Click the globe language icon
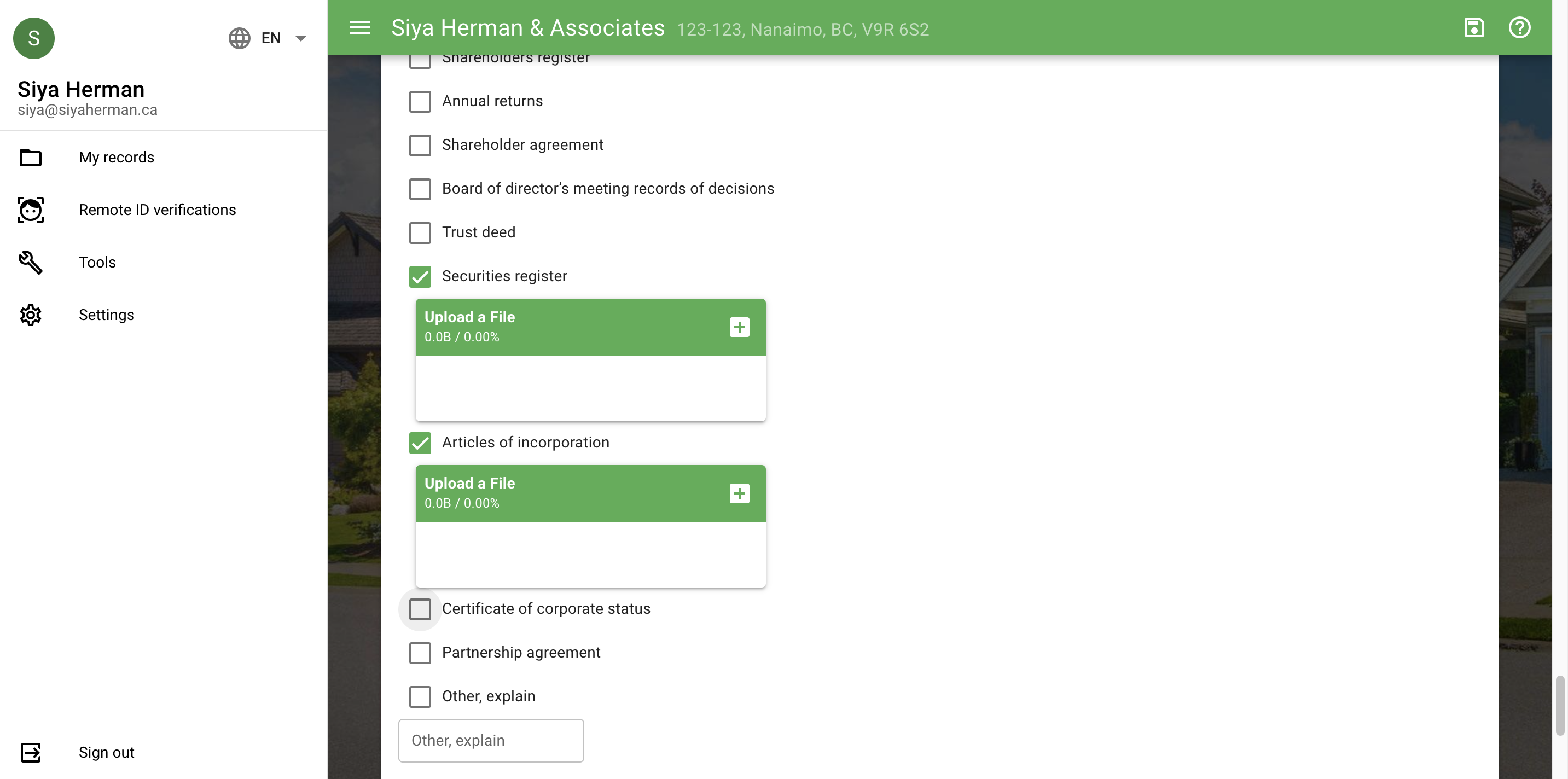 [x=239, y=38]
